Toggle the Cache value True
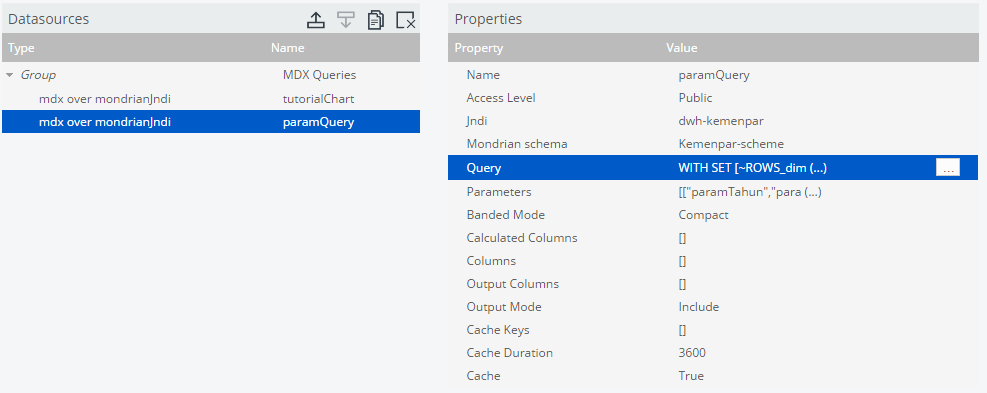987x393 pixels. tap(691, 376)
